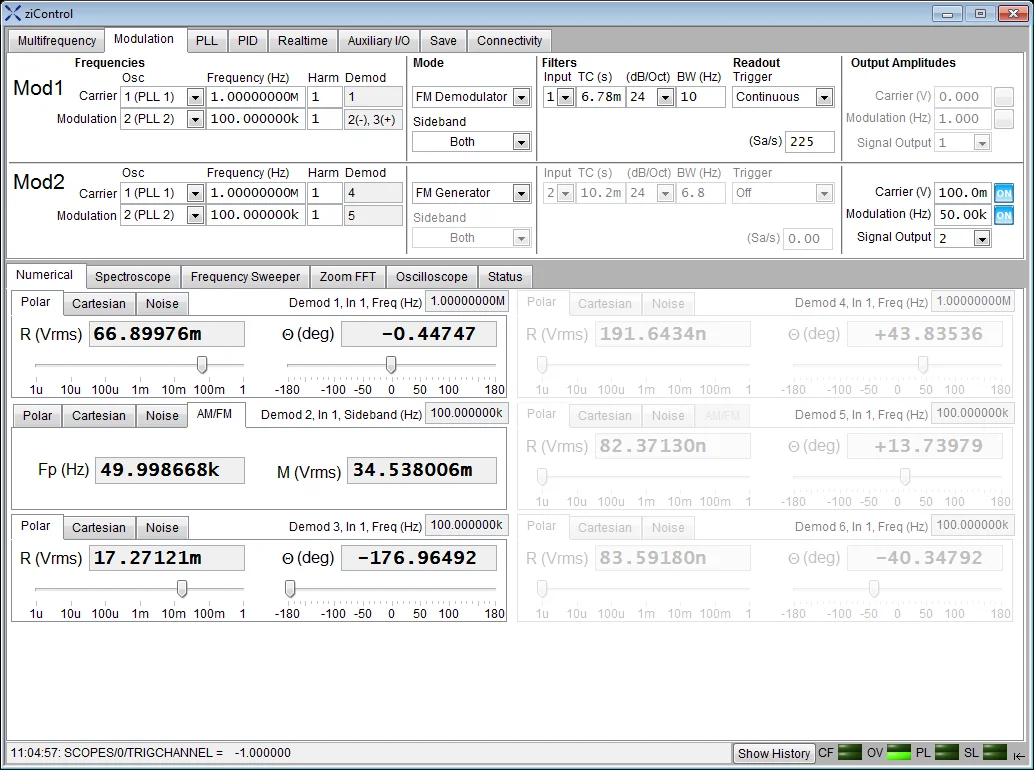Screen dimensions: 1034x770
Task: Open the Realtime tab
Action: [x=303, y=41]
